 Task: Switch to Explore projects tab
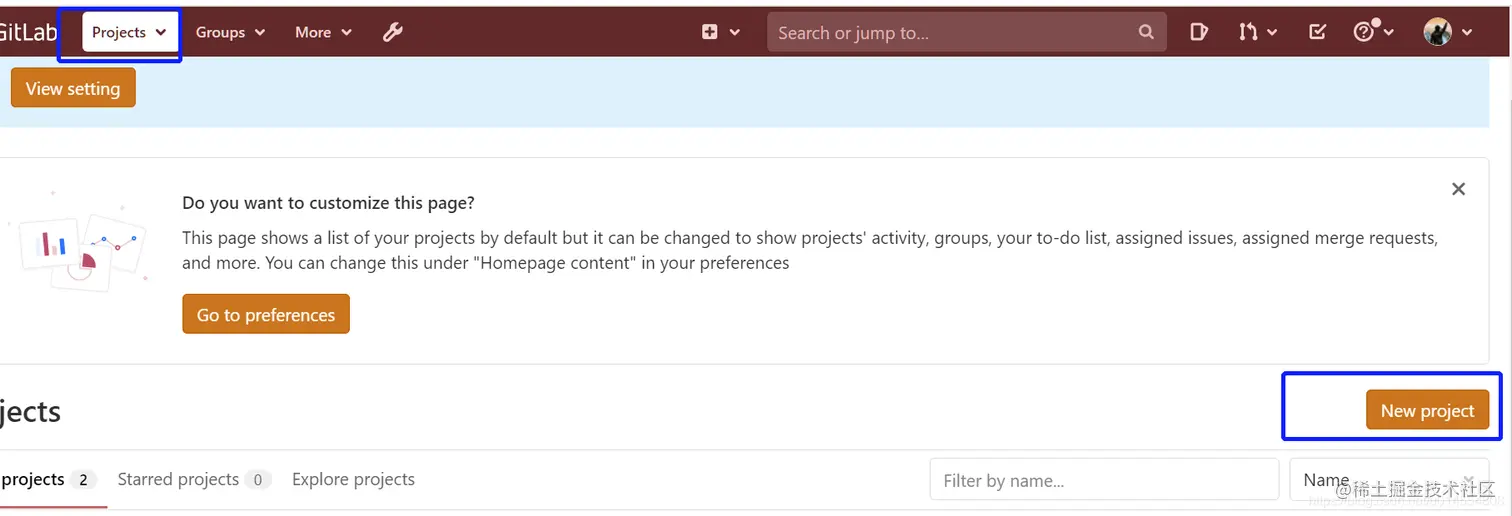click(x=353, y=480)
